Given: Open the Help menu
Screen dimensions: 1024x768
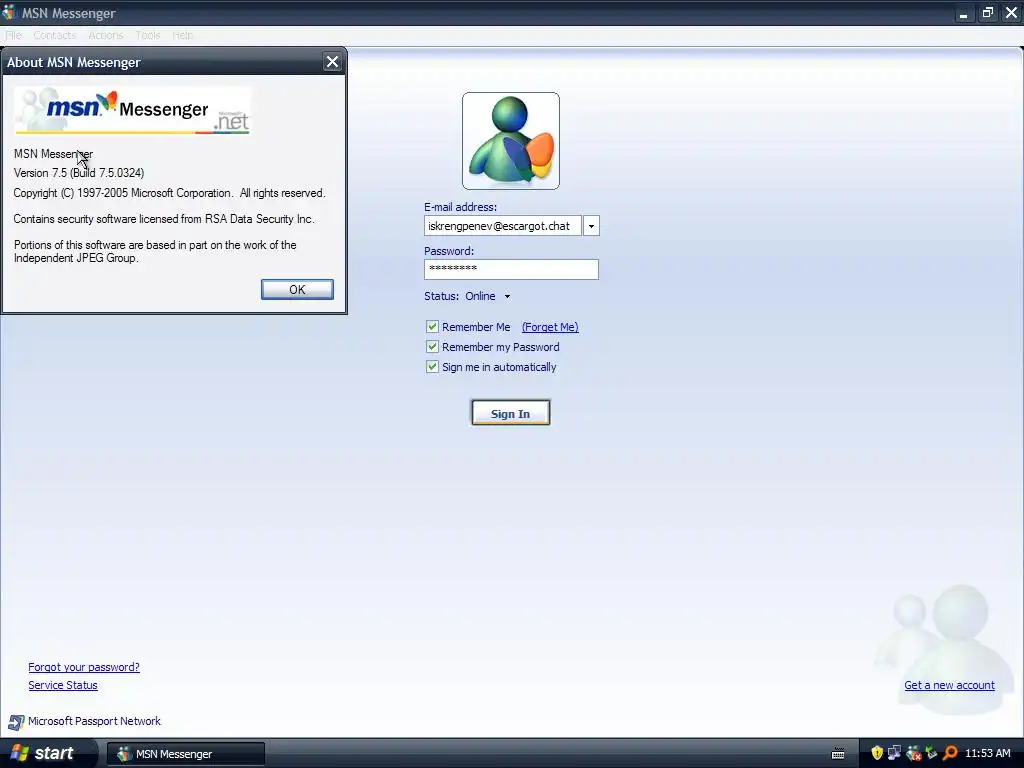Looking at the screenshot, I should pos(182,35).
